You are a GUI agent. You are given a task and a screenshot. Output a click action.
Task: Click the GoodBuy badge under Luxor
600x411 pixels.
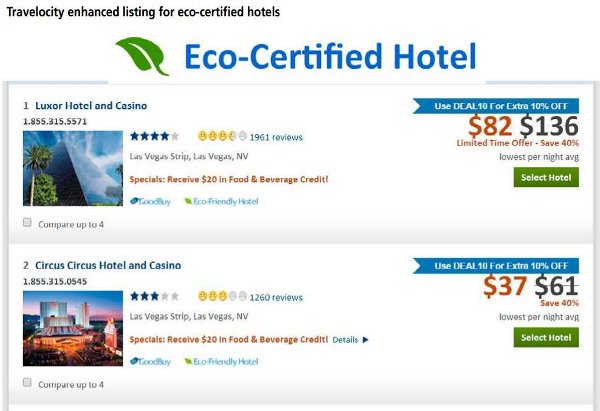(150, 201)
